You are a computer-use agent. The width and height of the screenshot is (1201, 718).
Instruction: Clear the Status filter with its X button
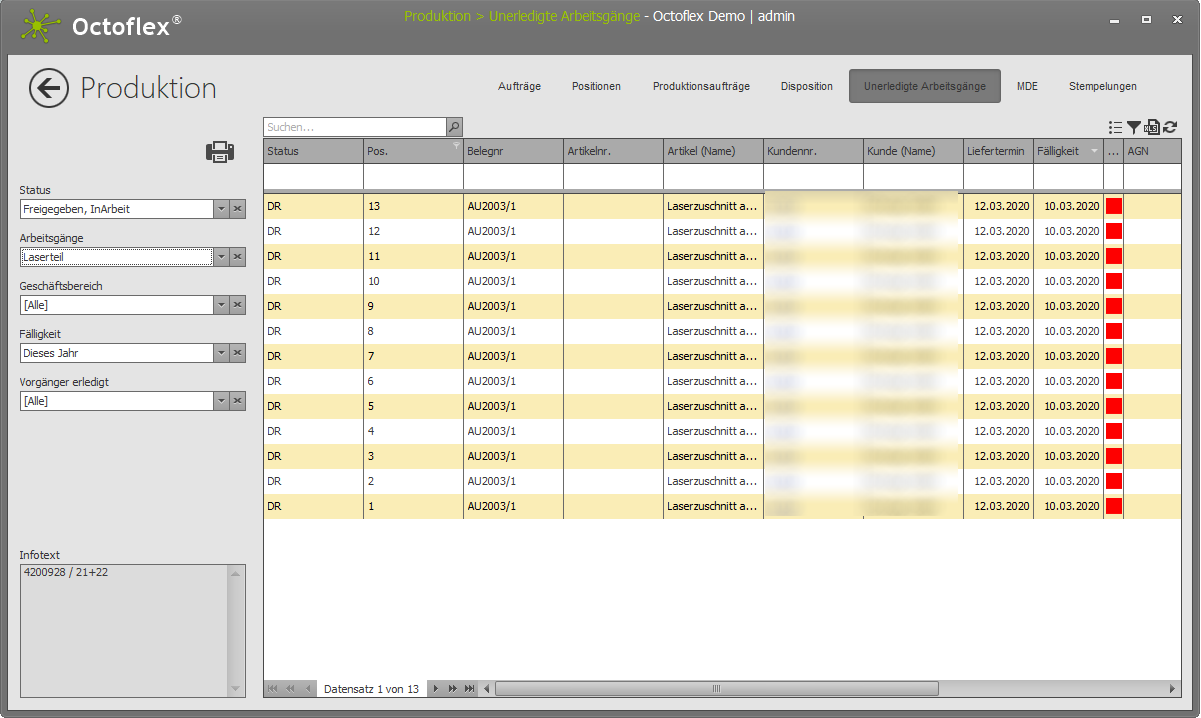pos(238,209)
